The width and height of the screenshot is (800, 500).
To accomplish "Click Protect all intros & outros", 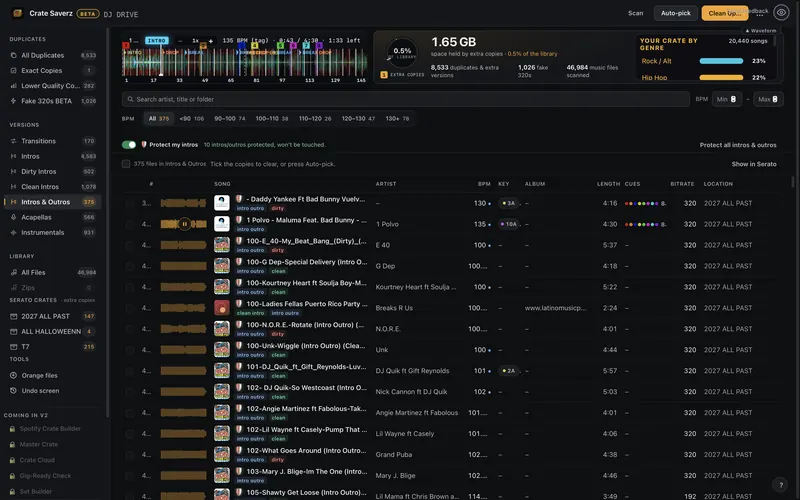I will coord(738,145).
